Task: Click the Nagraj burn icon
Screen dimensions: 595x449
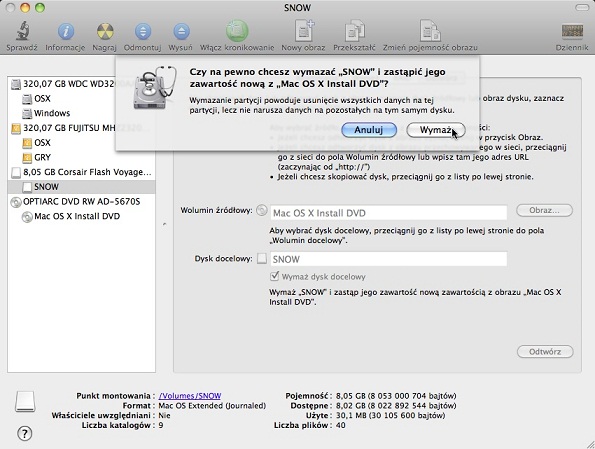Action: (x=105, y=31)
